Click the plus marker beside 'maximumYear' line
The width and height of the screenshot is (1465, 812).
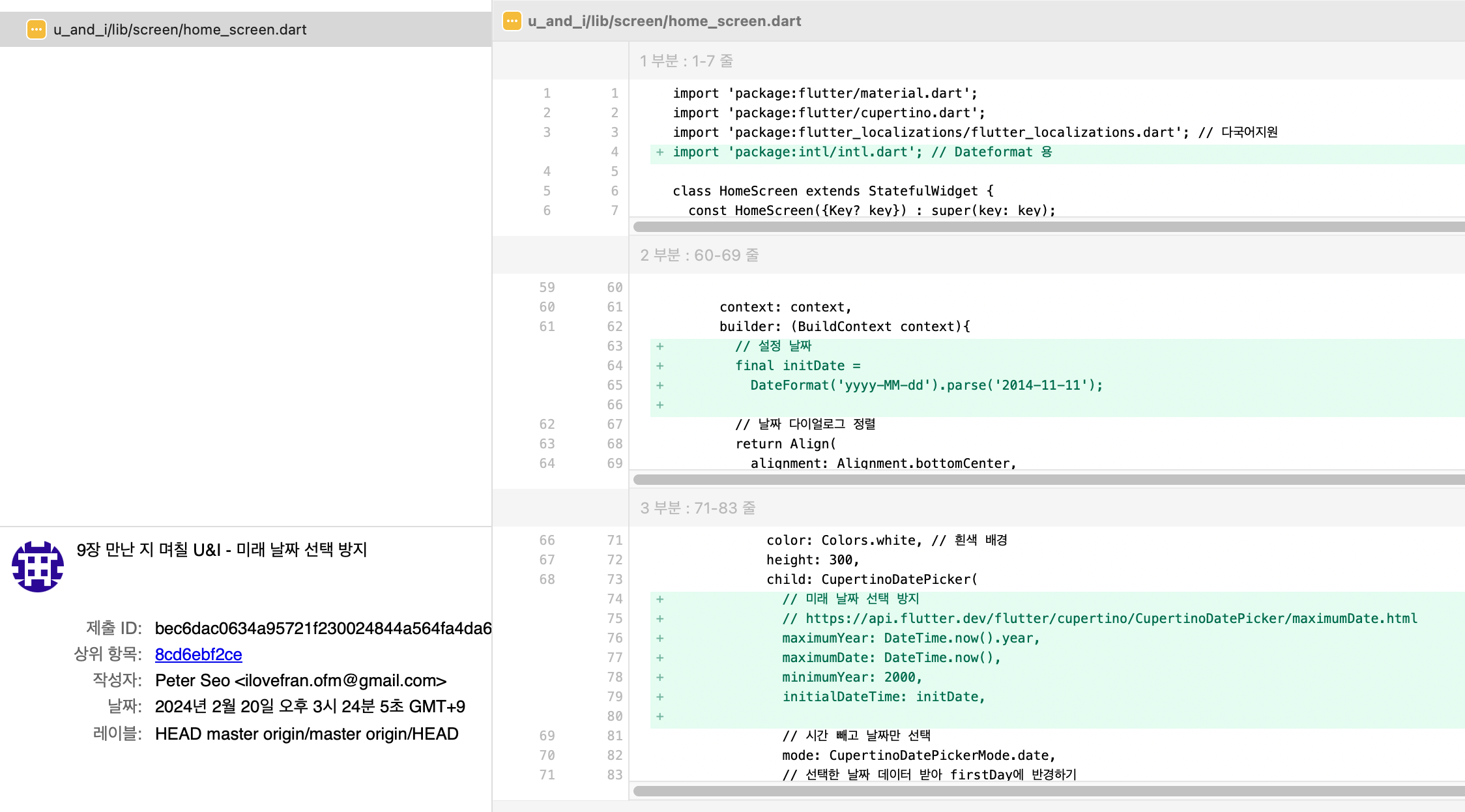tap(660, 638)
